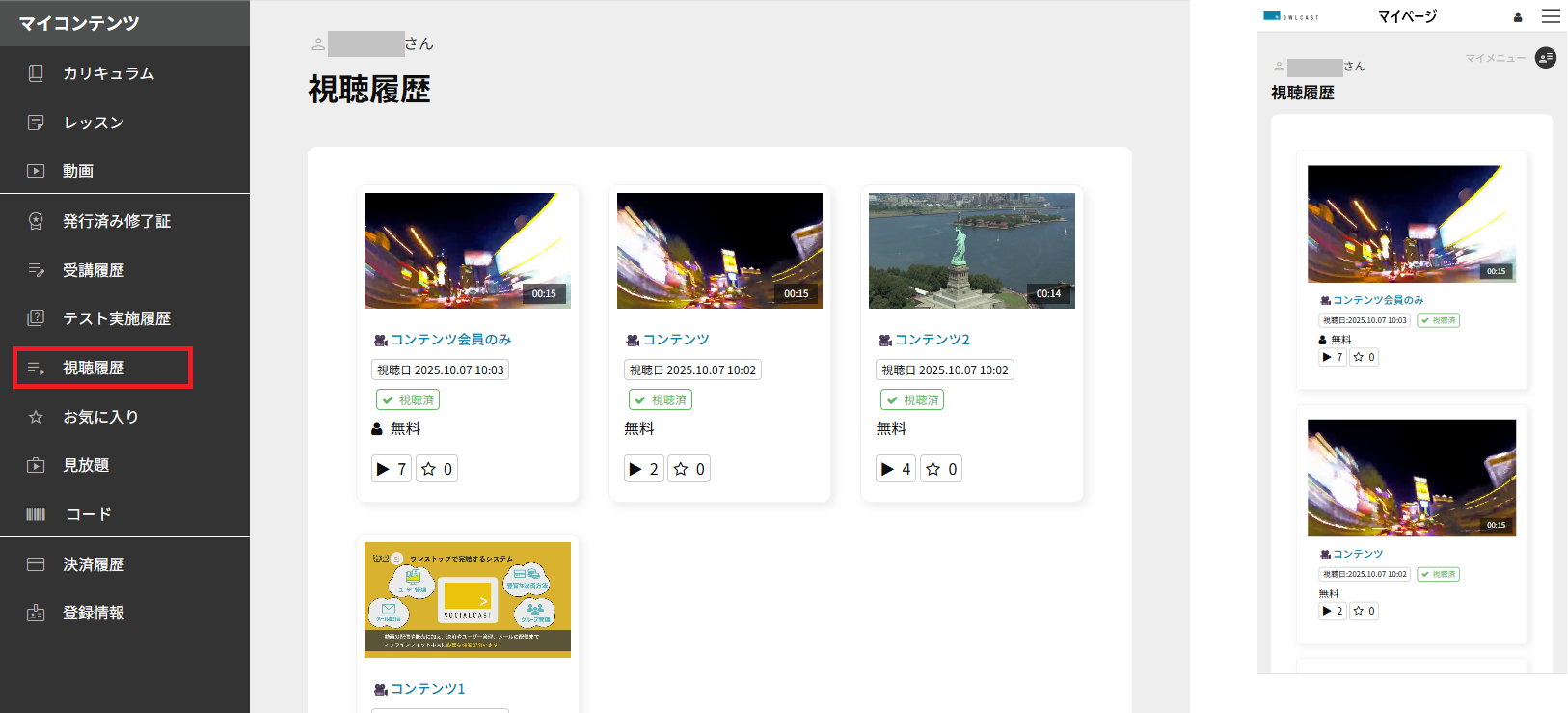1568x713 pixels.
Task: Click play count icon on コンテンツ2 card
Action: (x=887, y=469)
